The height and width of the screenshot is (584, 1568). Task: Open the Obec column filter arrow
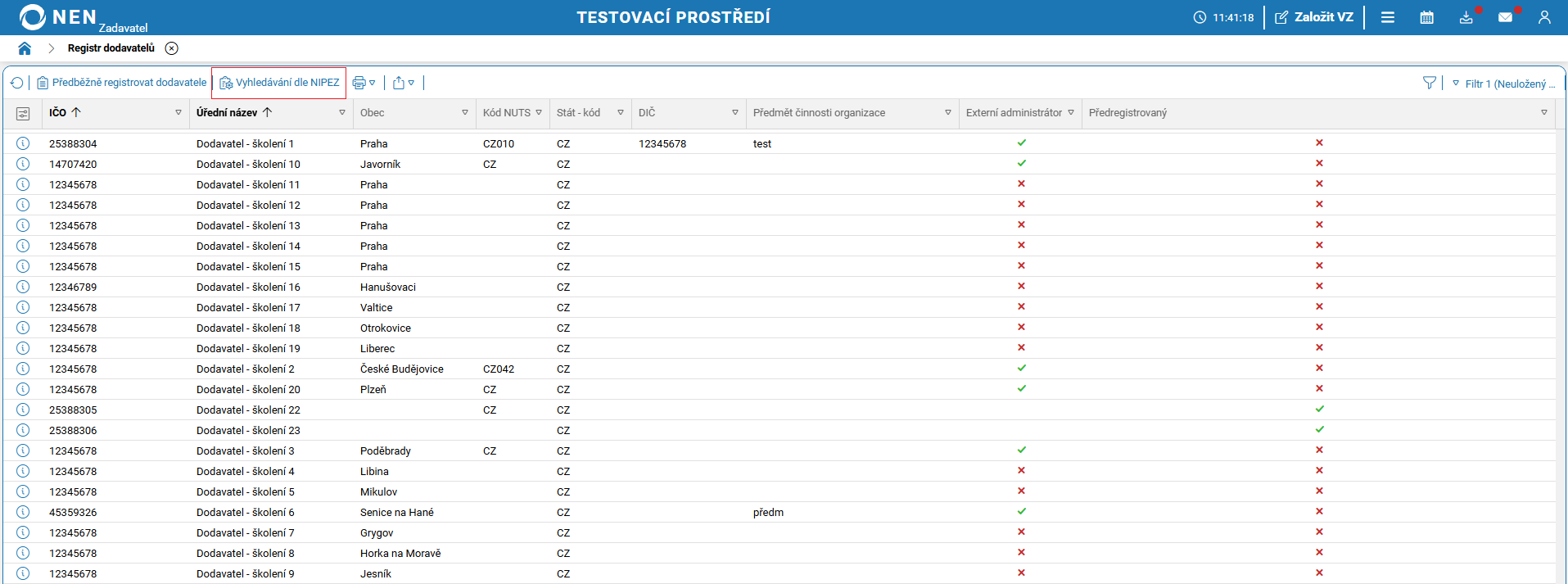[465, 113]
